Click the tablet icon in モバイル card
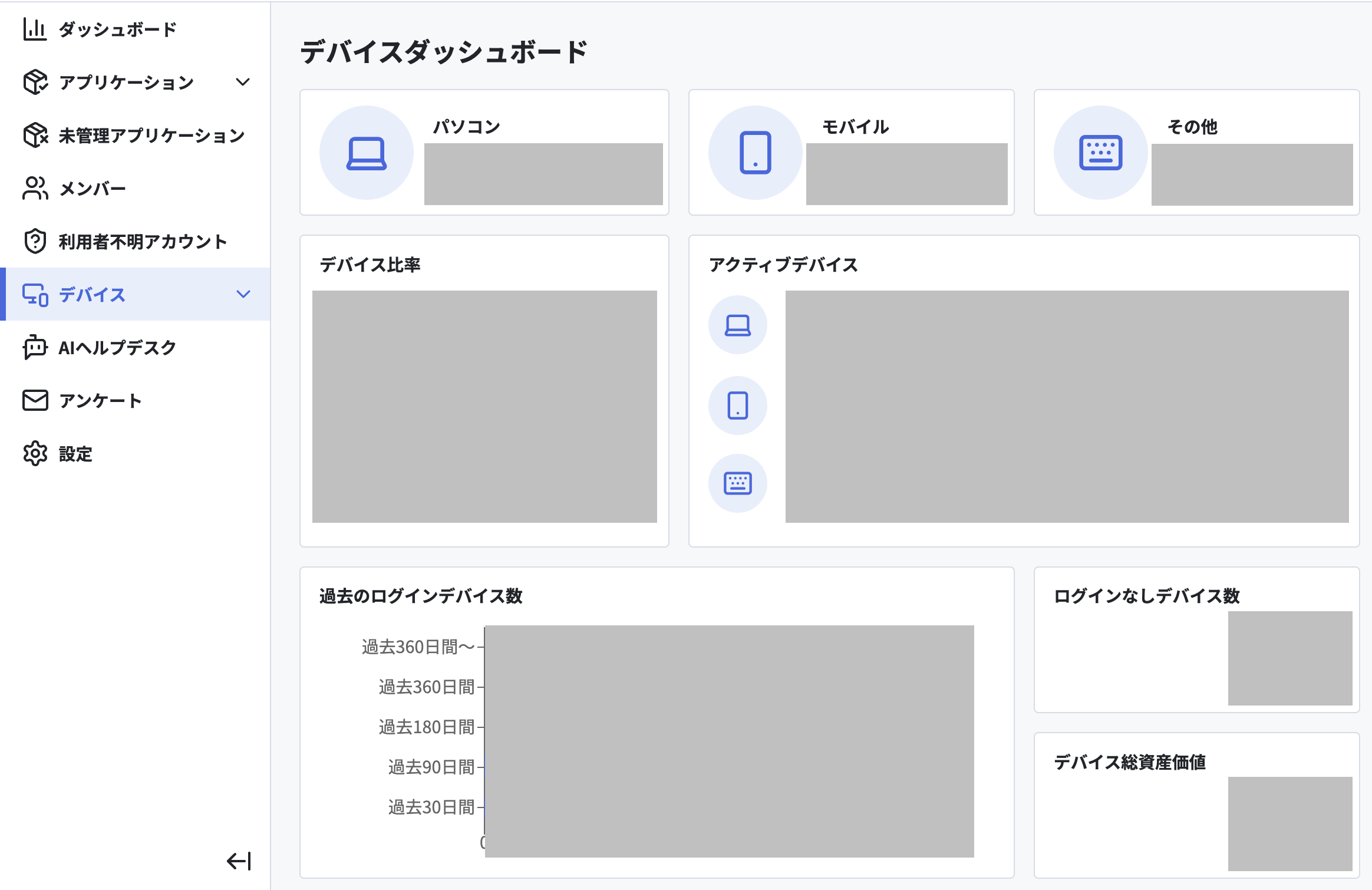The image size is (1372, 890). [756, 153]
